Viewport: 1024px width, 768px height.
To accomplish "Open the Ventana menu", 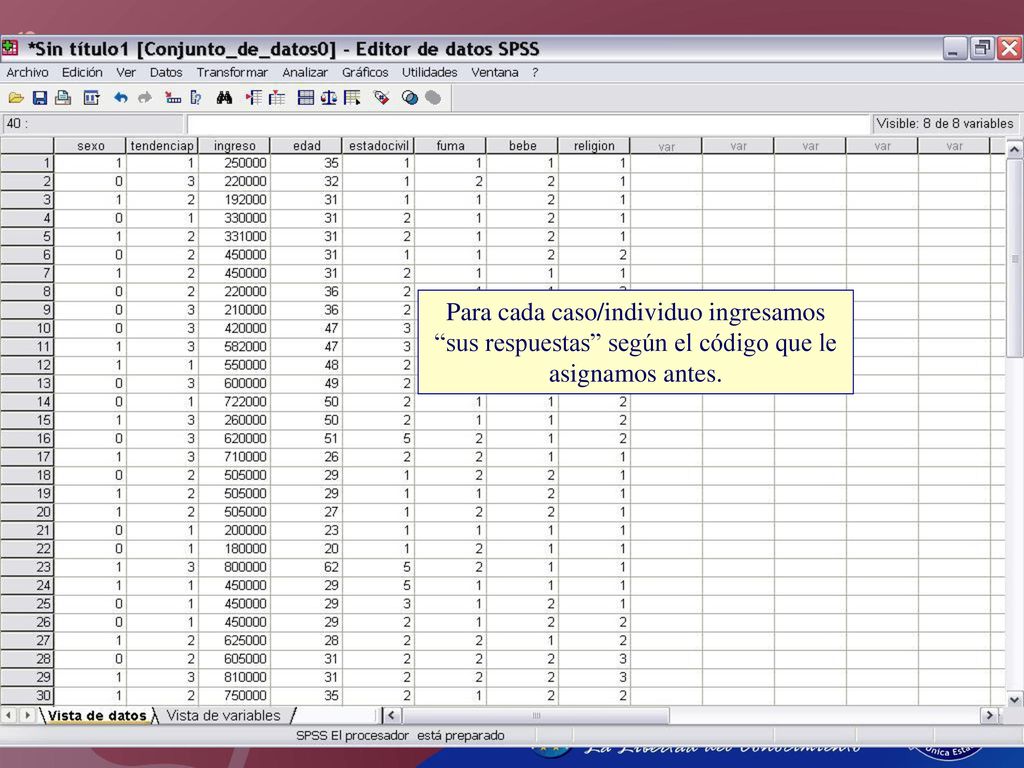I will (494, 72).
